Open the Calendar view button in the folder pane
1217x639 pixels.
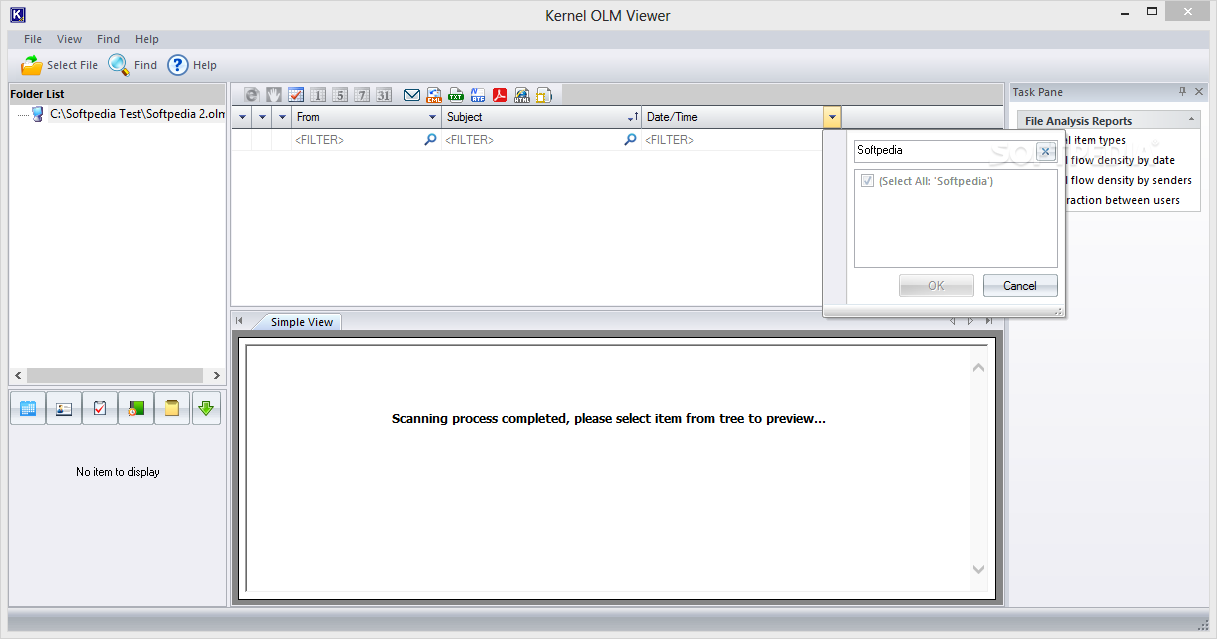pos(28,408)
